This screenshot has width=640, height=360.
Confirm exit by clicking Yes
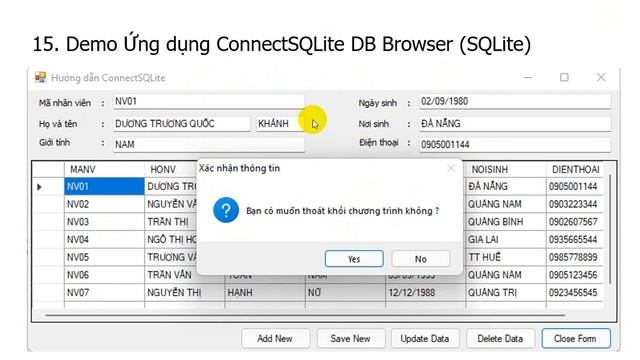[x=354, y=259]
